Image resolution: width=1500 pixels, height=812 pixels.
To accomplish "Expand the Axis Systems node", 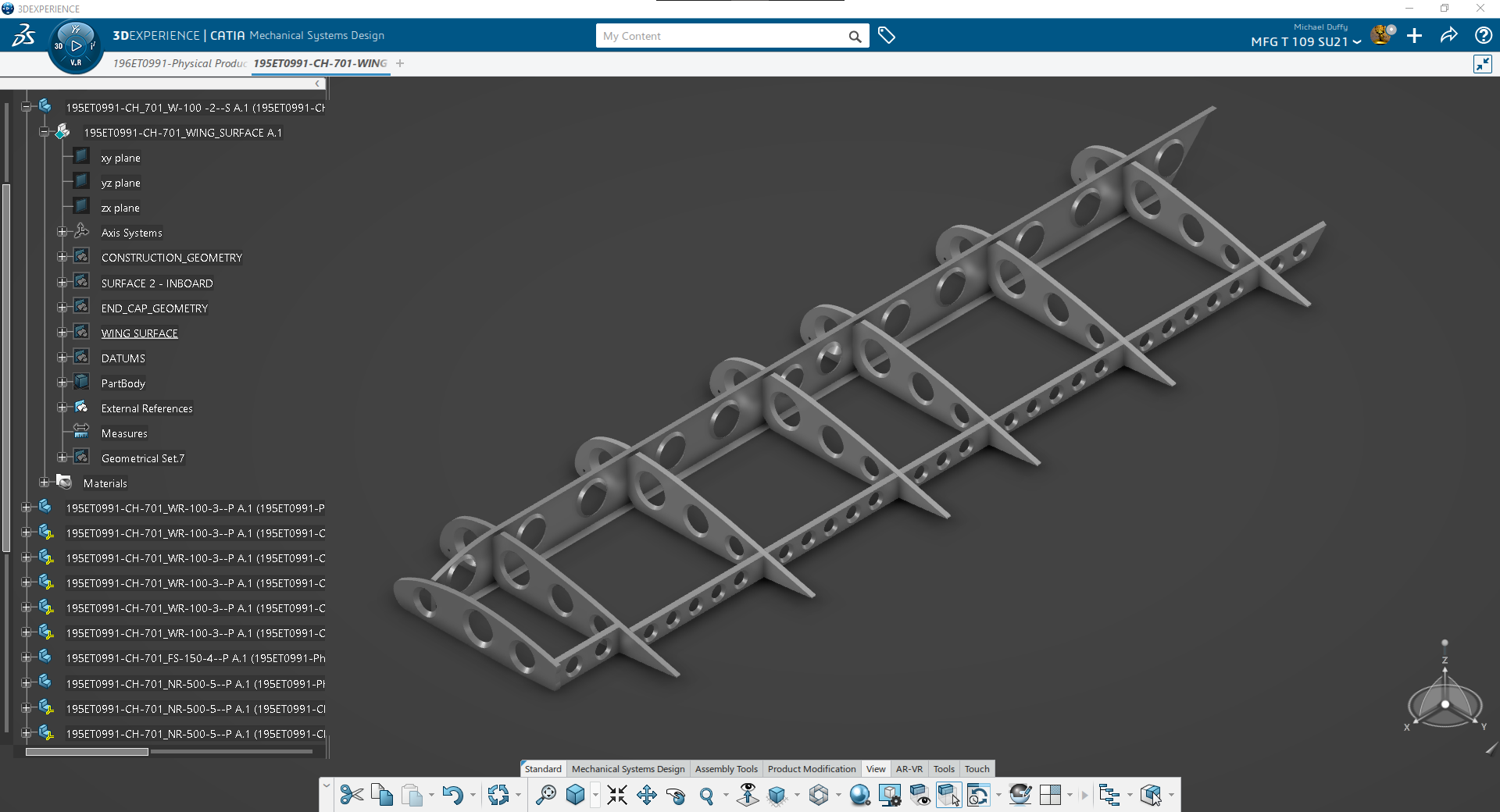I will pos(62,233).
